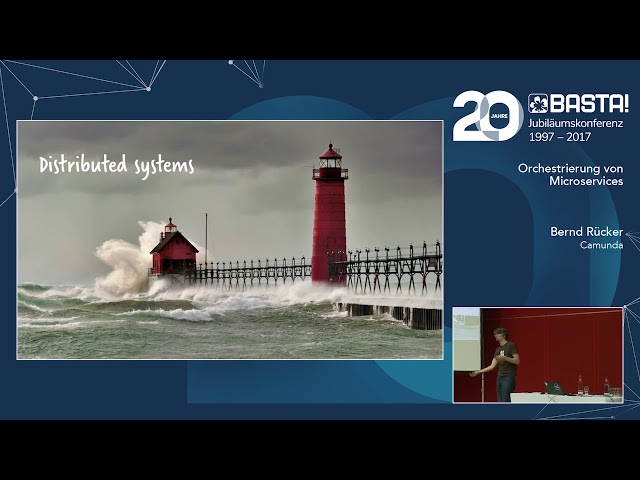The image size is (640, 480).
Task: Click the speaker video inset
Action: 538,355
